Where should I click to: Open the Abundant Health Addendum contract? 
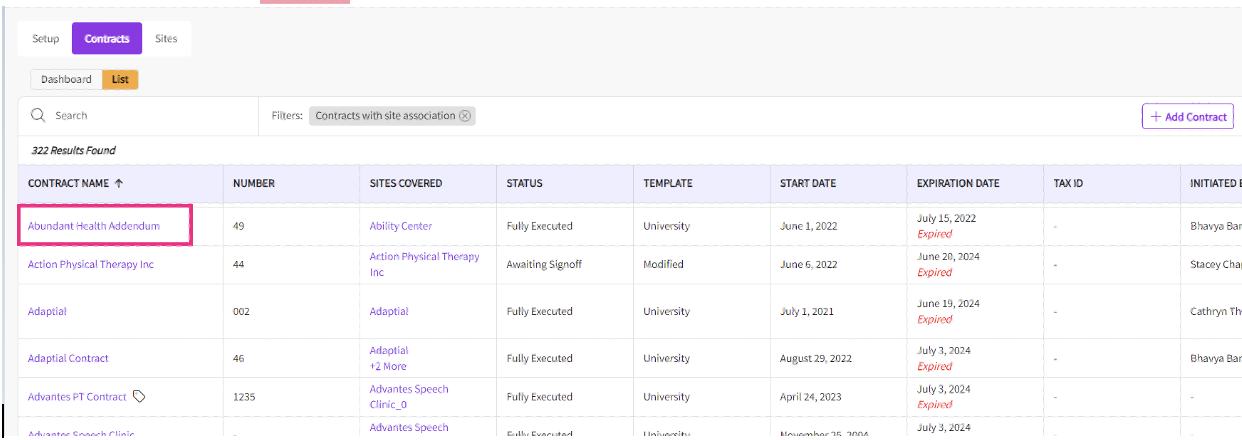[x=94, y=226]
